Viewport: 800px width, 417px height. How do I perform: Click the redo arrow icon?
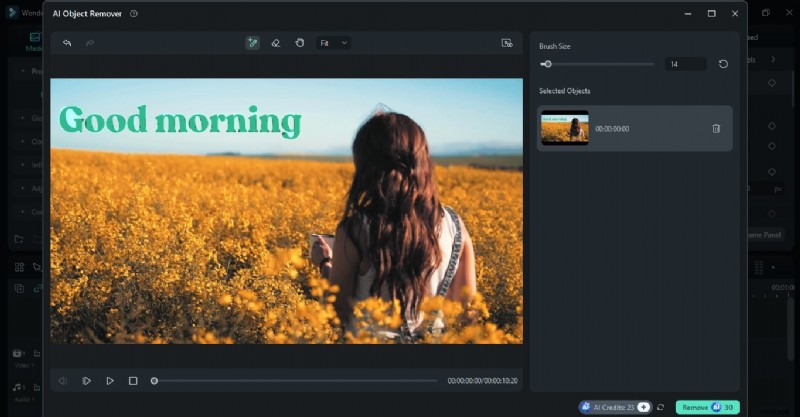(90, 43)
